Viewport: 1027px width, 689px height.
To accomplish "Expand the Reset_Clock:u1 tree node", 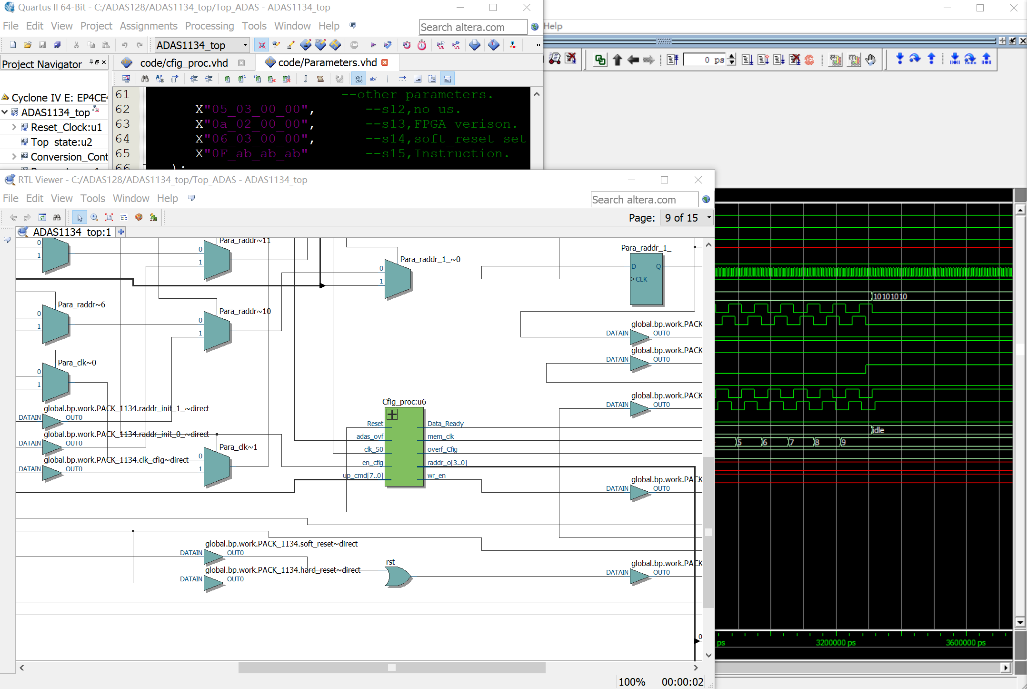I will click(x=14, y=127).
